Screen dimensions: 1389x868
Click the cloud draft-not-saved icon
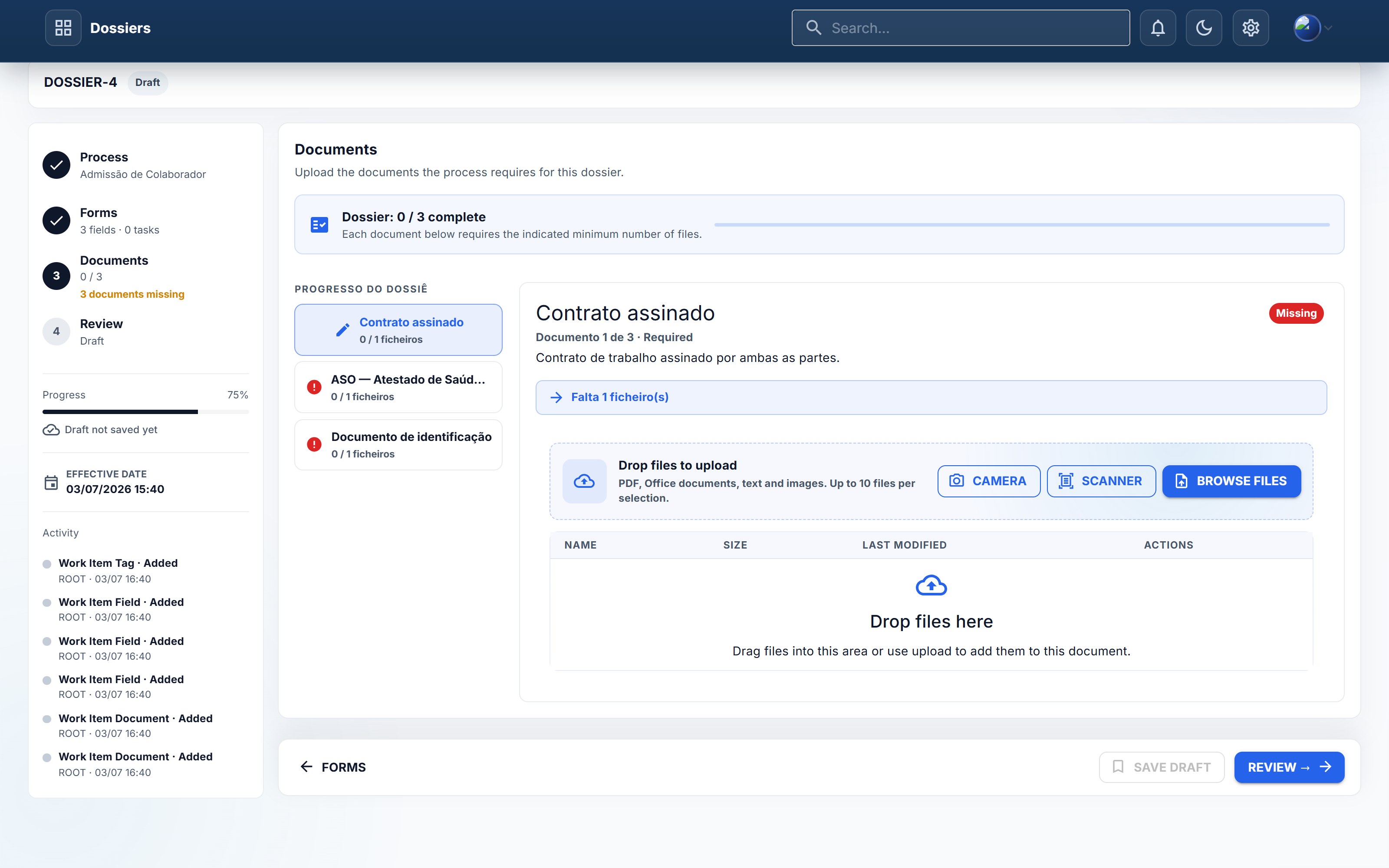[51, 430]
